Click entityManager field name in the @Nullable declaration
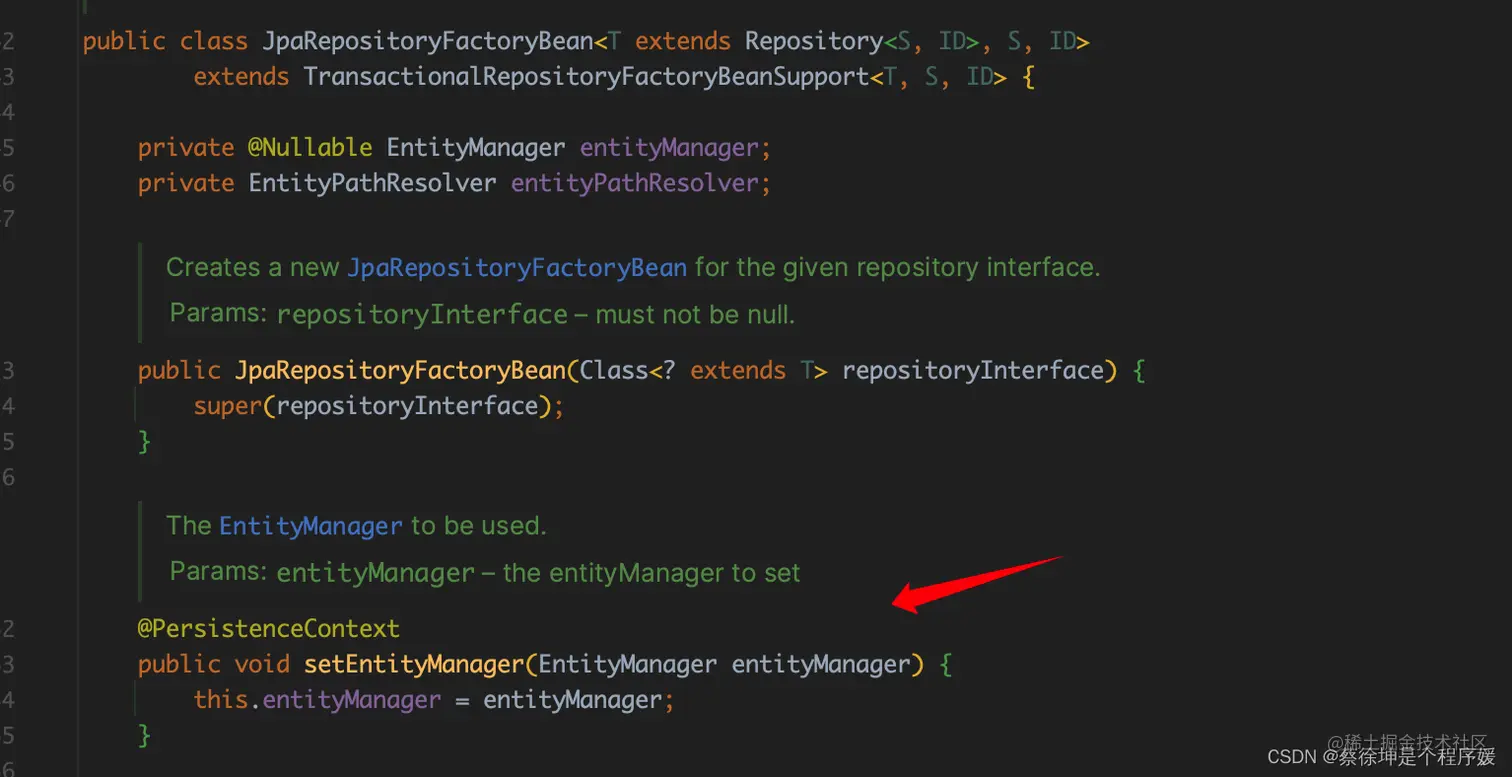Image resolution: width=1512 pixels, height=777 pixels. tap(670, 148)
